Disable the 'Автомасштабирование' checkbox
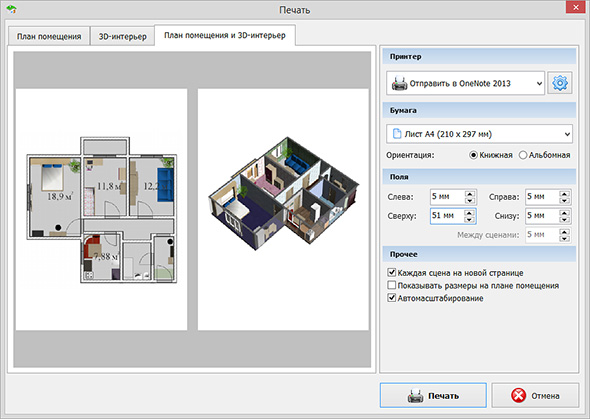Image resolution: width=590 pixels, height=419 pixels. (392, 298)
